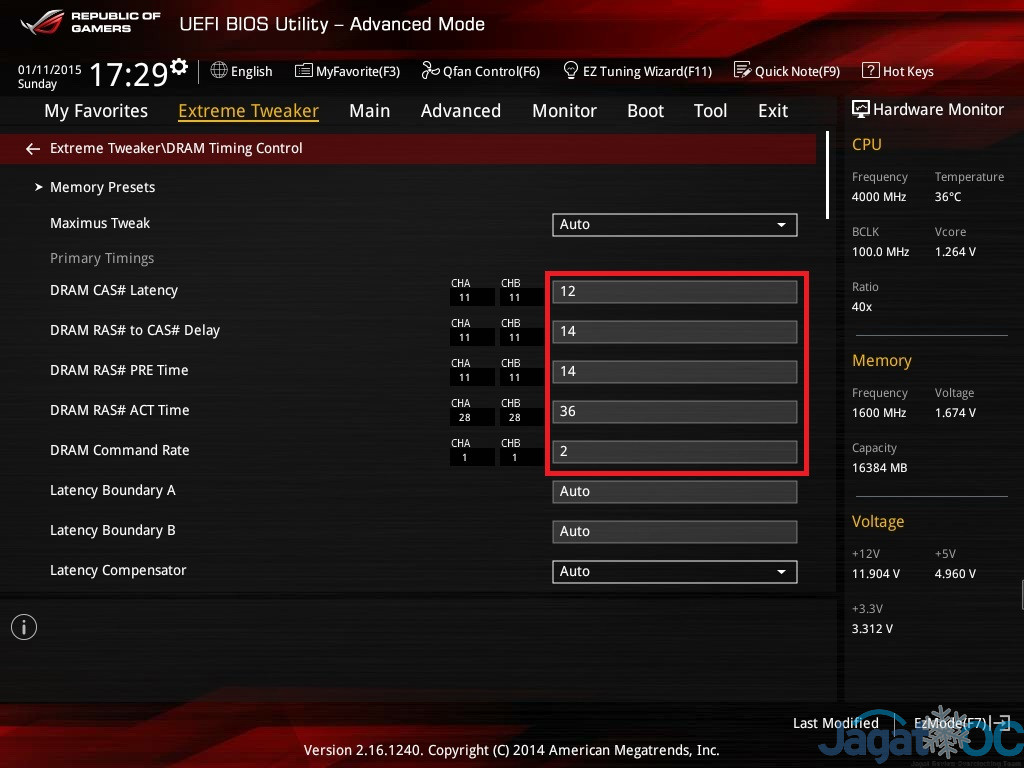Switch to the Advanced tab
1024x768 pixels.
pos(460,111)
